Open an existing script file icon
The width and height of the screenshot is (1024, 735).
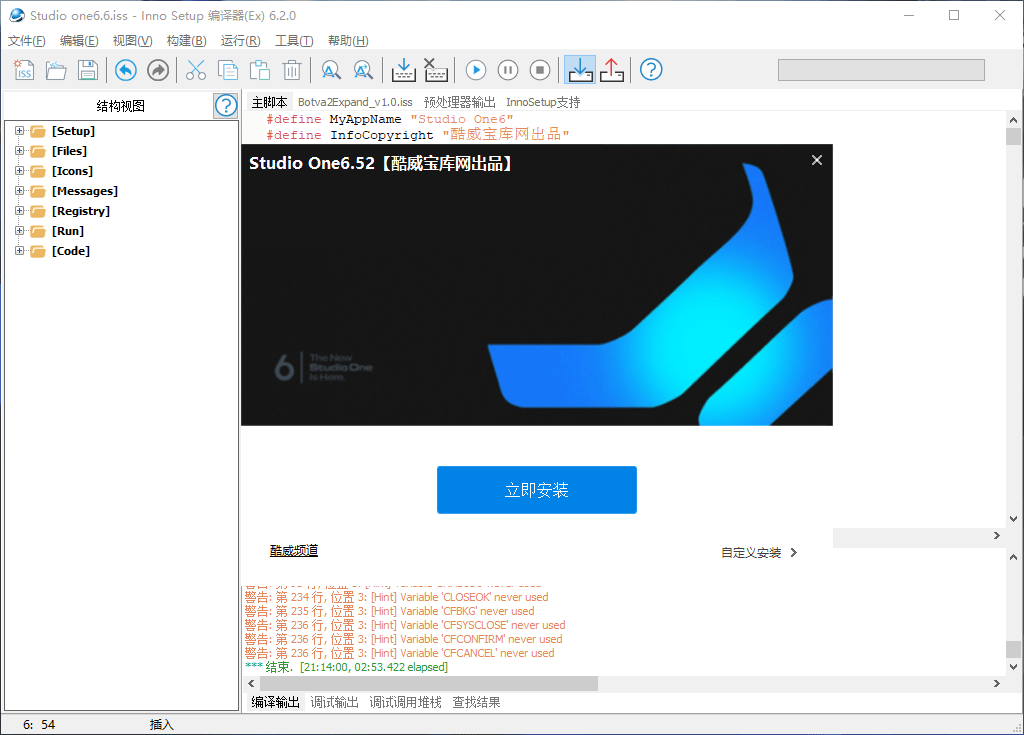click(x=56, y=70)
